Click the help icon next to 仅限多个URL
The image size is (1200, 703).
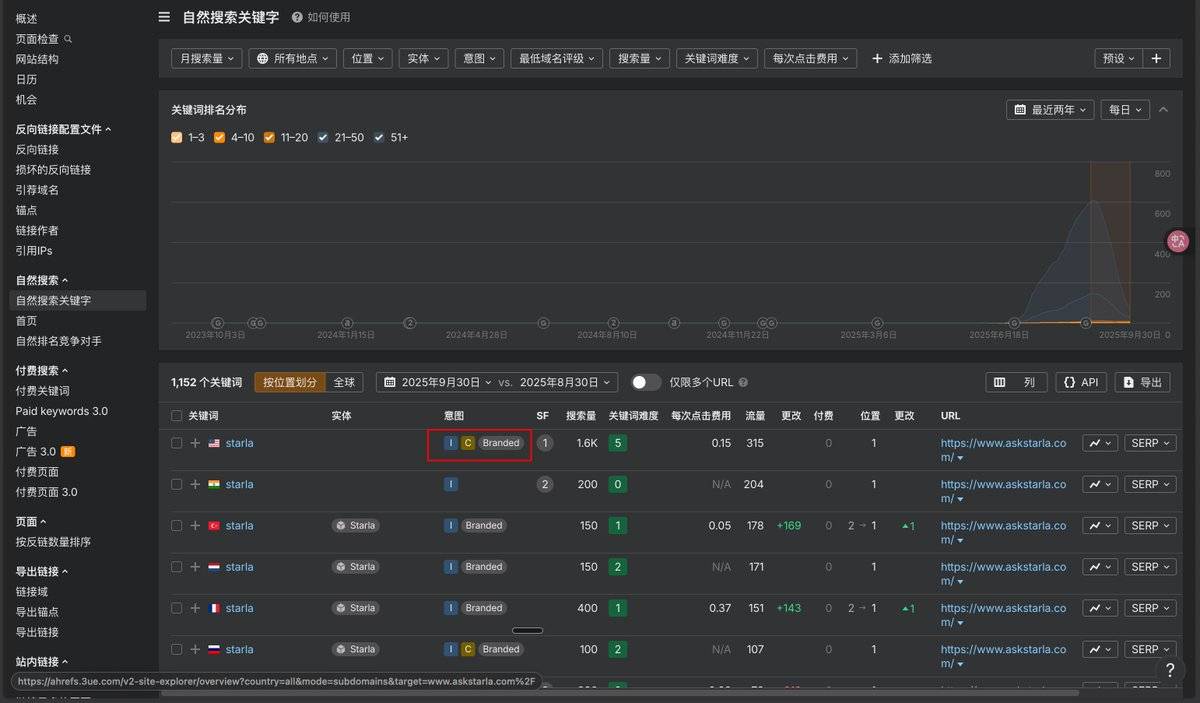coord(743,382)
